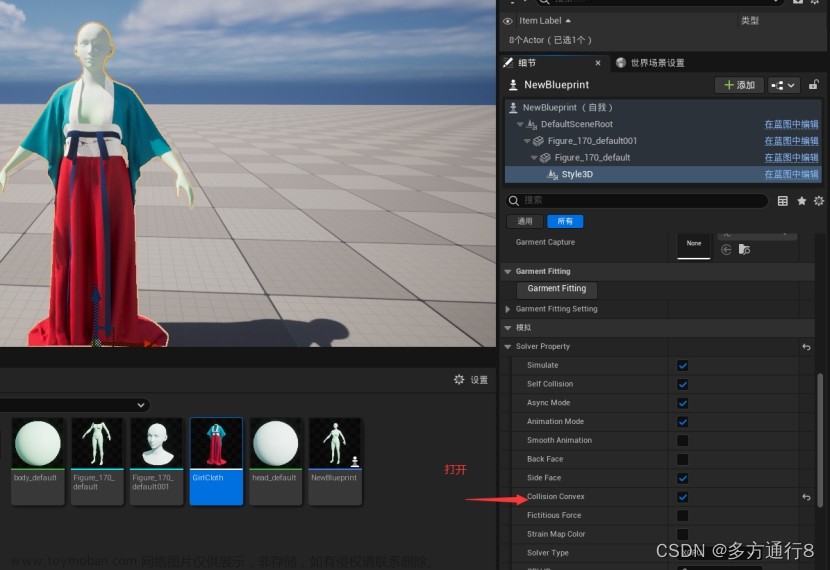Focus the details 搜索 search field
The height and width of the screenshot is (570, 830).
pos(637,201)
